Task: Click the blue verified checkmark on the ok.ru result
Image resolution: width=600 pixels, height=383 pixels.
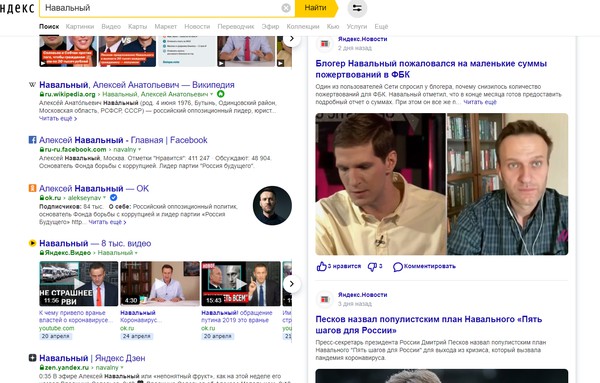Action: tap(113, 198)
